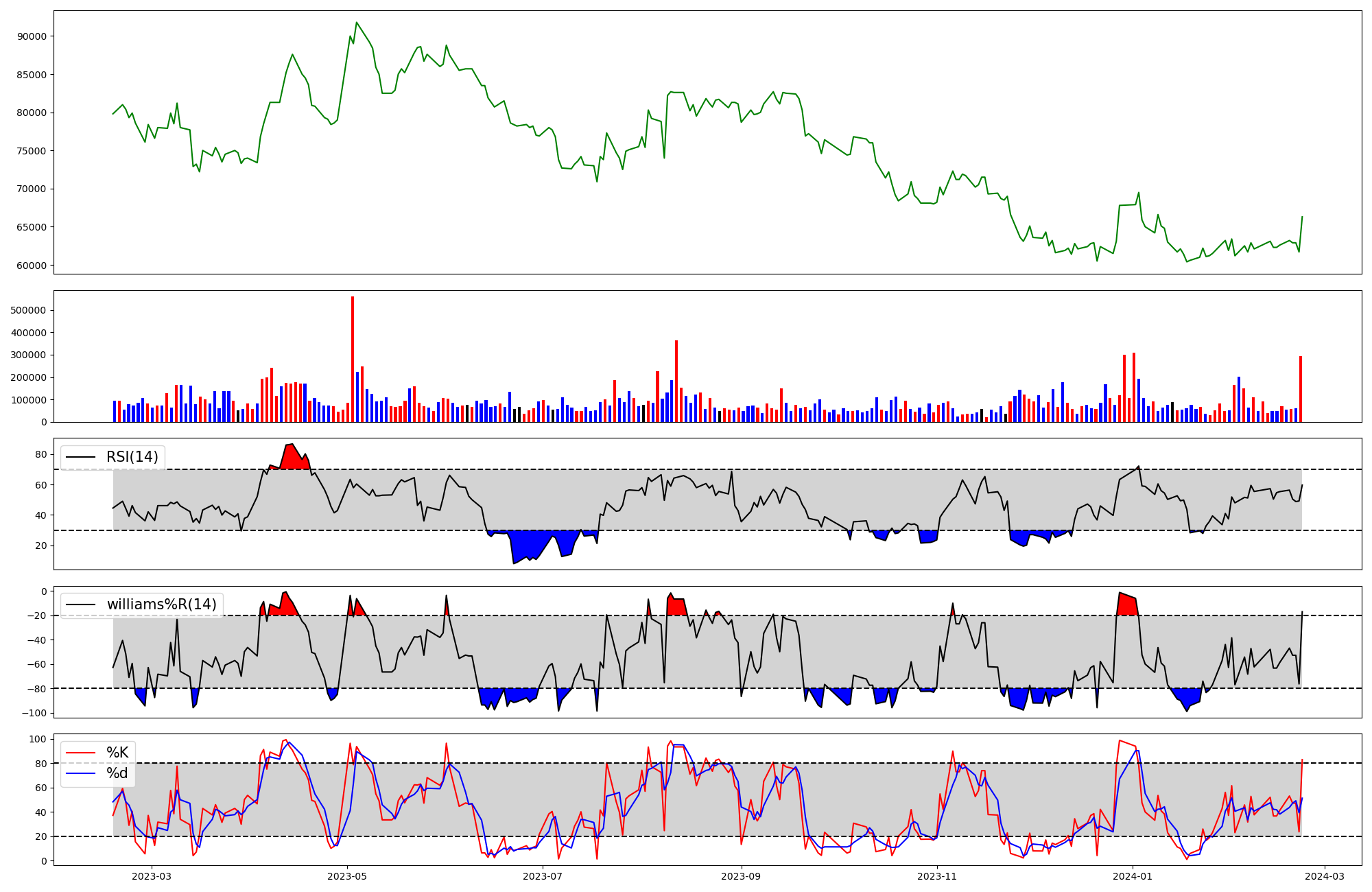This screenshot has height=892, width=1372.
Task: Click the williams%R(14) legend label
Action: pyautogui.click(x=161, y=605)
